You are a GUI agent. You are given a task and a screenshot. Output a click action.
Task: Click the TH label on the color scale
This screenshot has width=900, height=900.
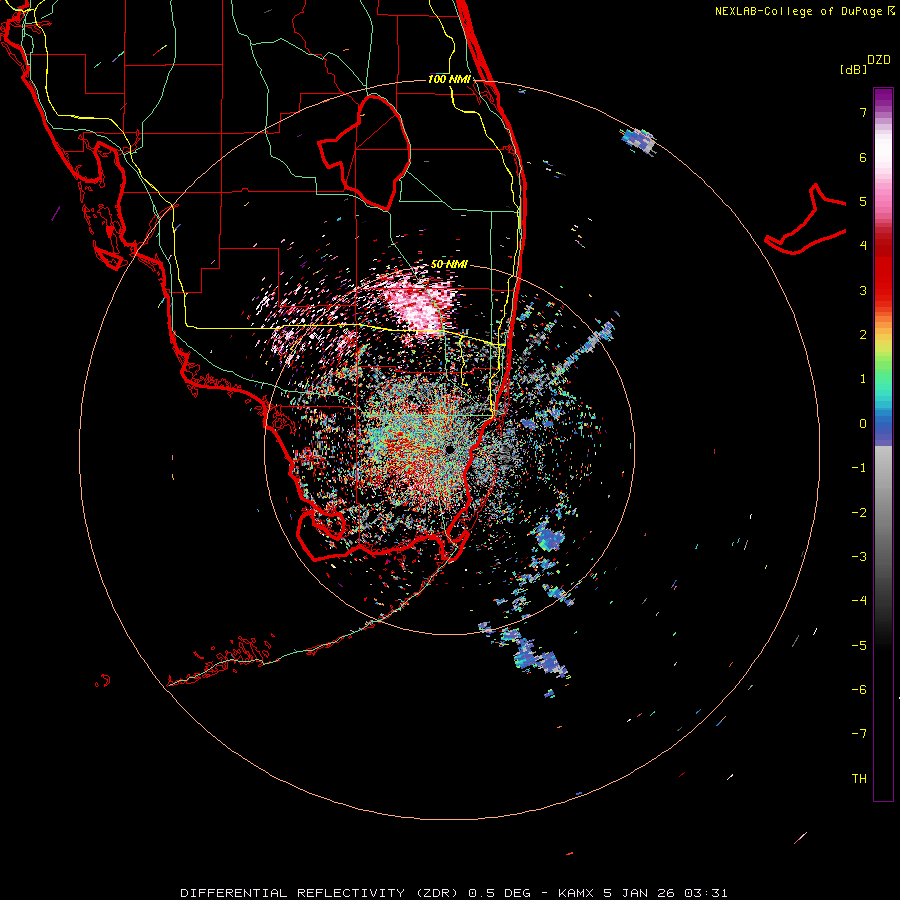[x=859, y=779]
